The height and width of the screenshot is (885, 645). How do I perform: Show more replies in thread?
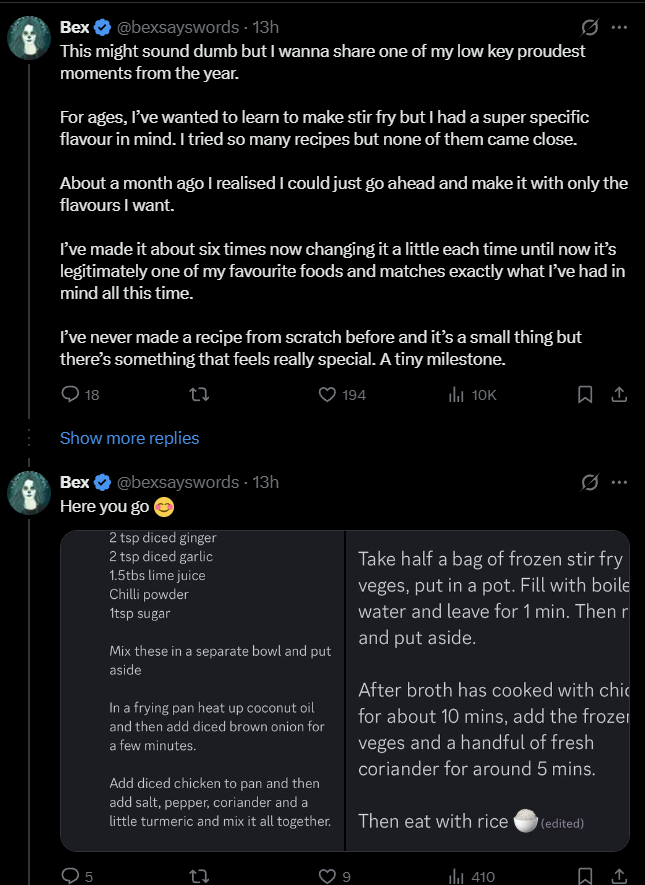[x=130, y=438]
